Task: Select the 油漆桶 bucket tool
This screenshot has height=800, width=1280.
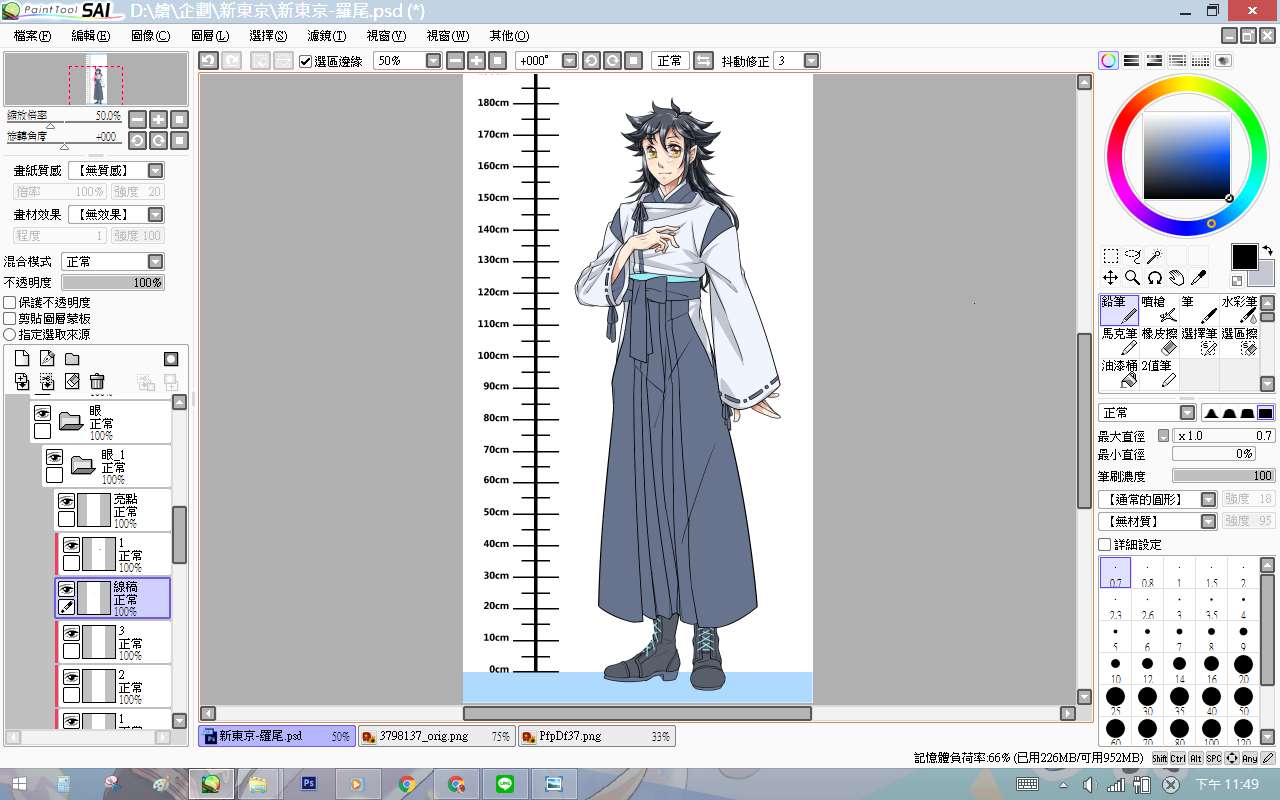Action: coord(1120,374)
